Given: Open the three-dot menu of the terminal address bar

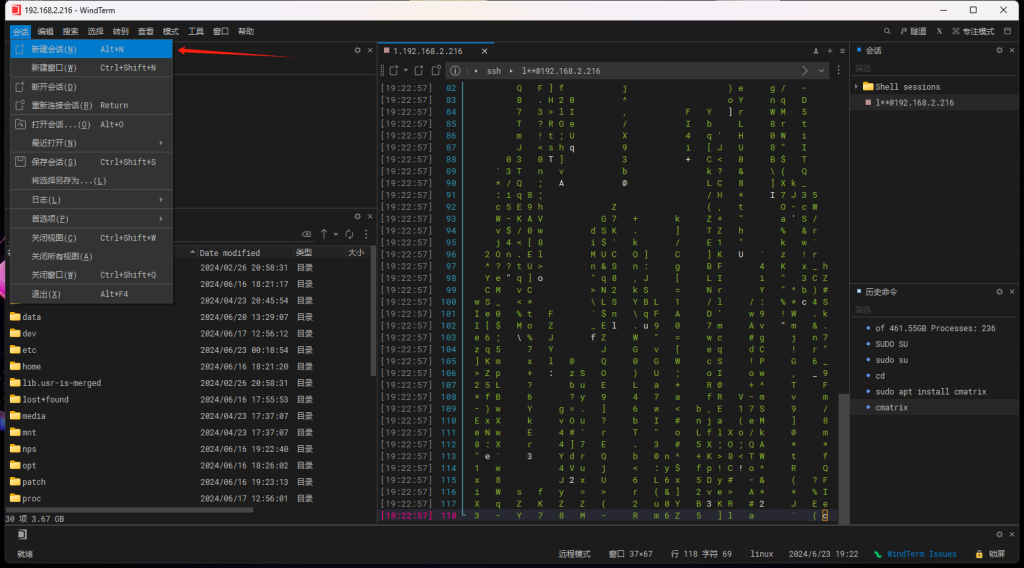Looking at the screenshot, I should [x=839, y=71].
